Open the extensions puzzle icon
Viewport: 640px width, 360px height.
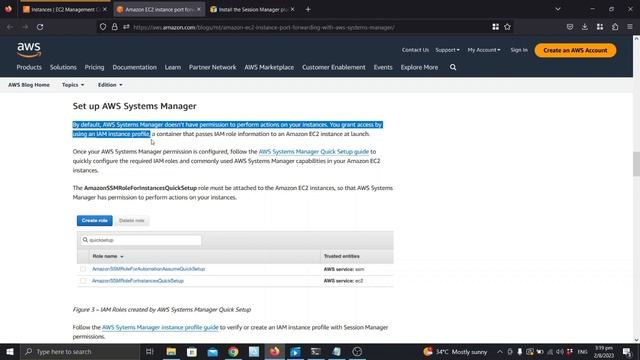click(x=615, y=27)
